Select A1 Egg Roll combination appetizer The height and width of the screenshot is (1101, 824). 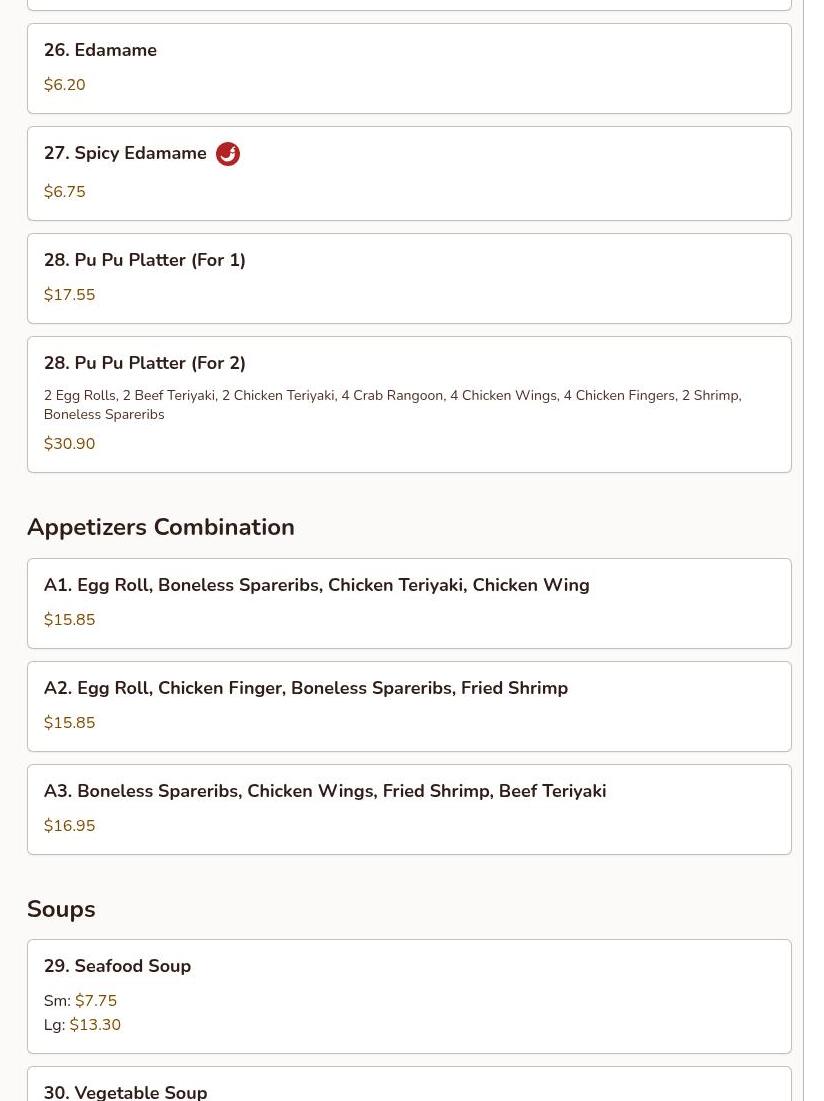pyautogui.click(x=409, y=603)
